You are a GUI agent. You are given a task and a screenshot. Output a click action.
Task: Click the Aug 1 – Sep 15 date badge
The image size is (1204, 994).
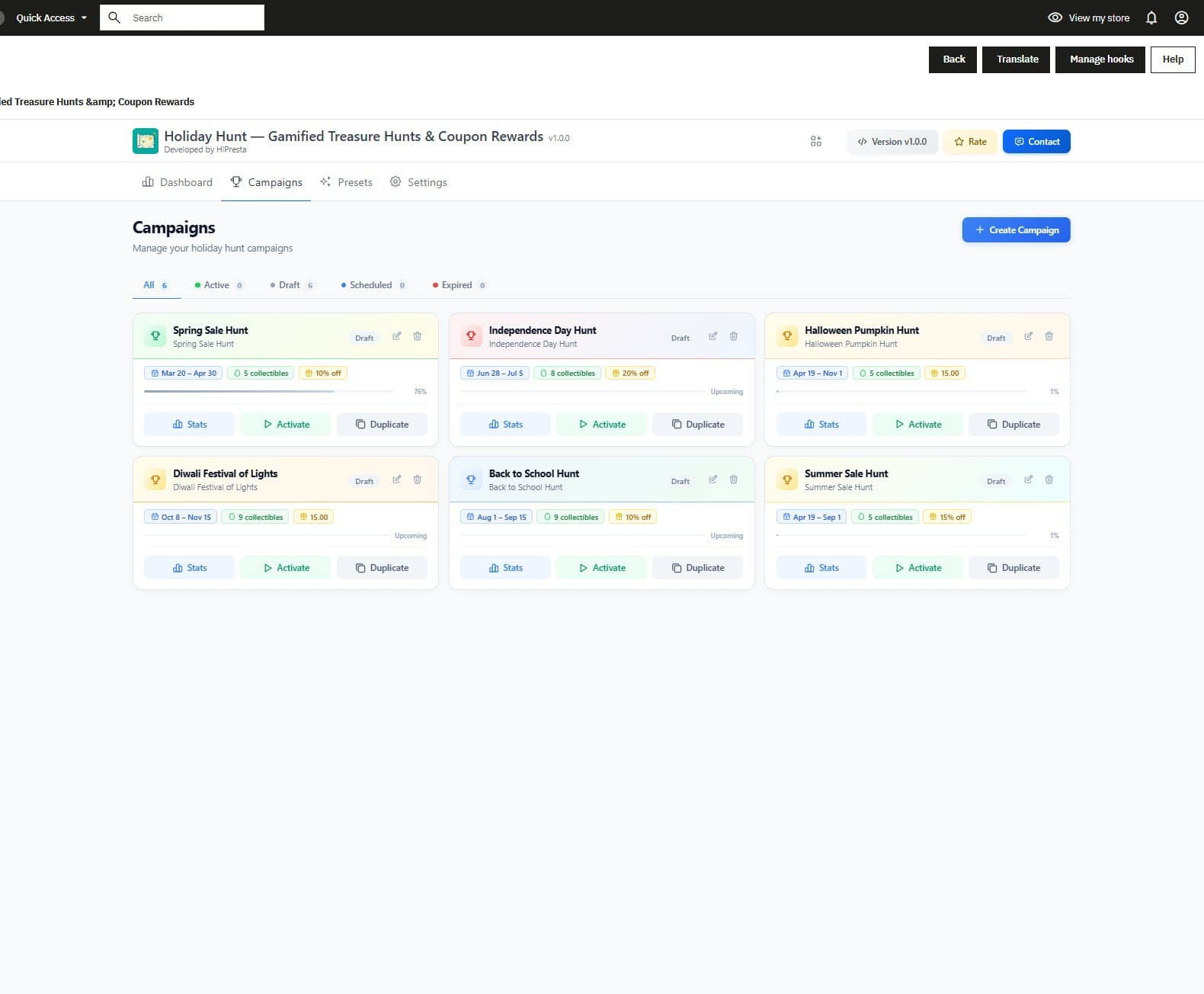[x=496, y=517]
